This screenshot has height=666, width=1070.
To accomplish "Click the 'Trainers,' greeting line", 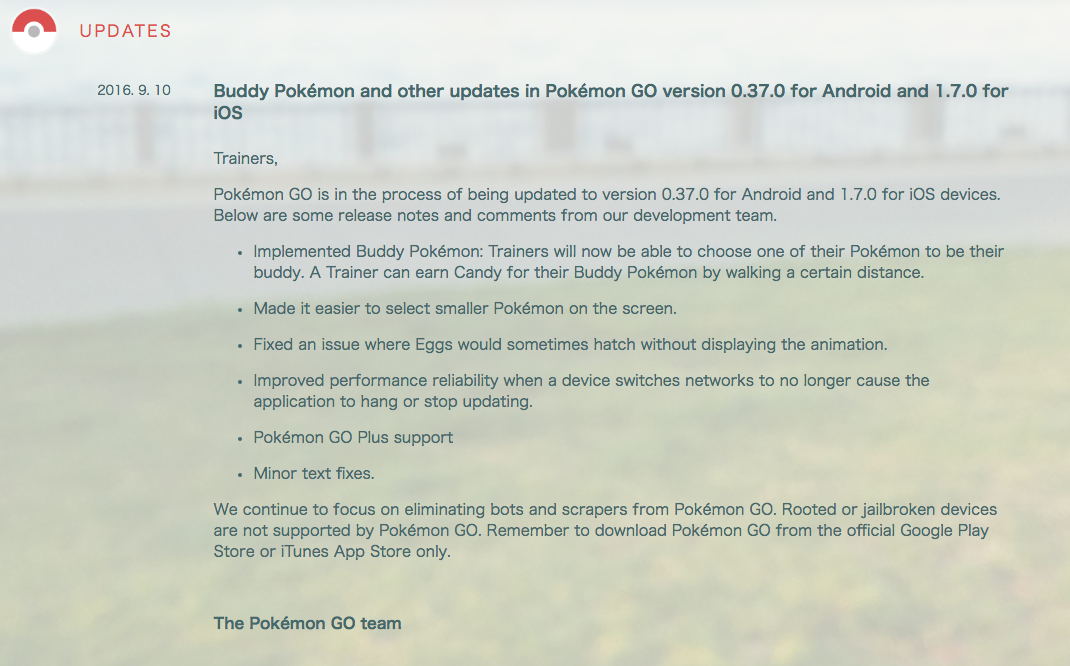I will pyautogui.click(x=246, y=158).
